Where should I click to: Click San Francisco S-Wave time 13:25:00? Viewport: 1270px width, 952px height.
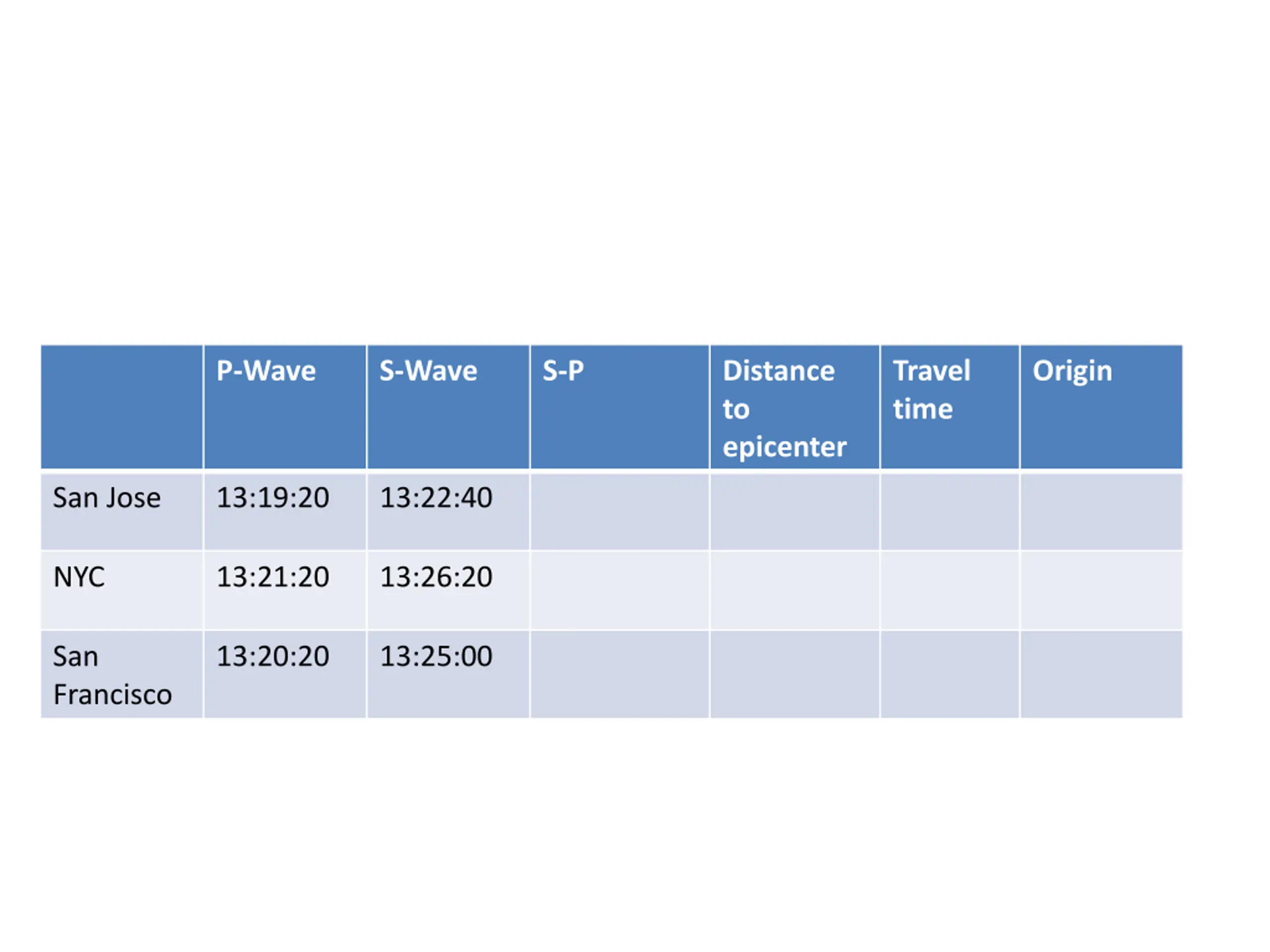click(x=437, y=656)
